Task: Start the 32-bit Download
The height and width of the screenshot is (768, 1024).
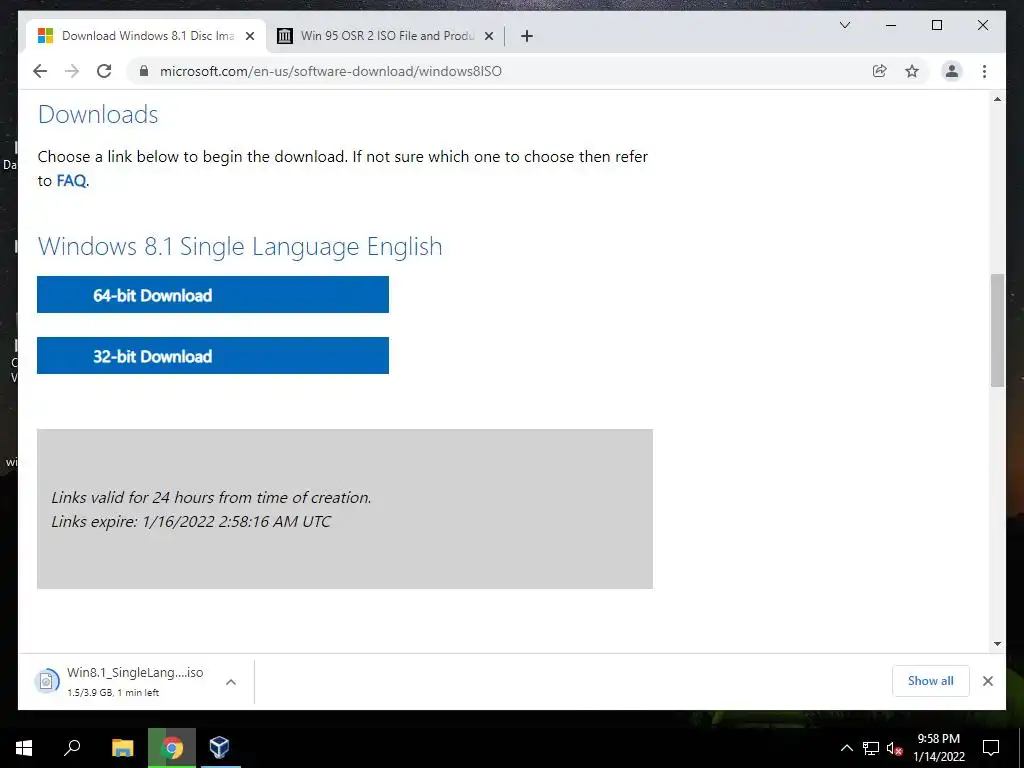Action: pos(213,355)
